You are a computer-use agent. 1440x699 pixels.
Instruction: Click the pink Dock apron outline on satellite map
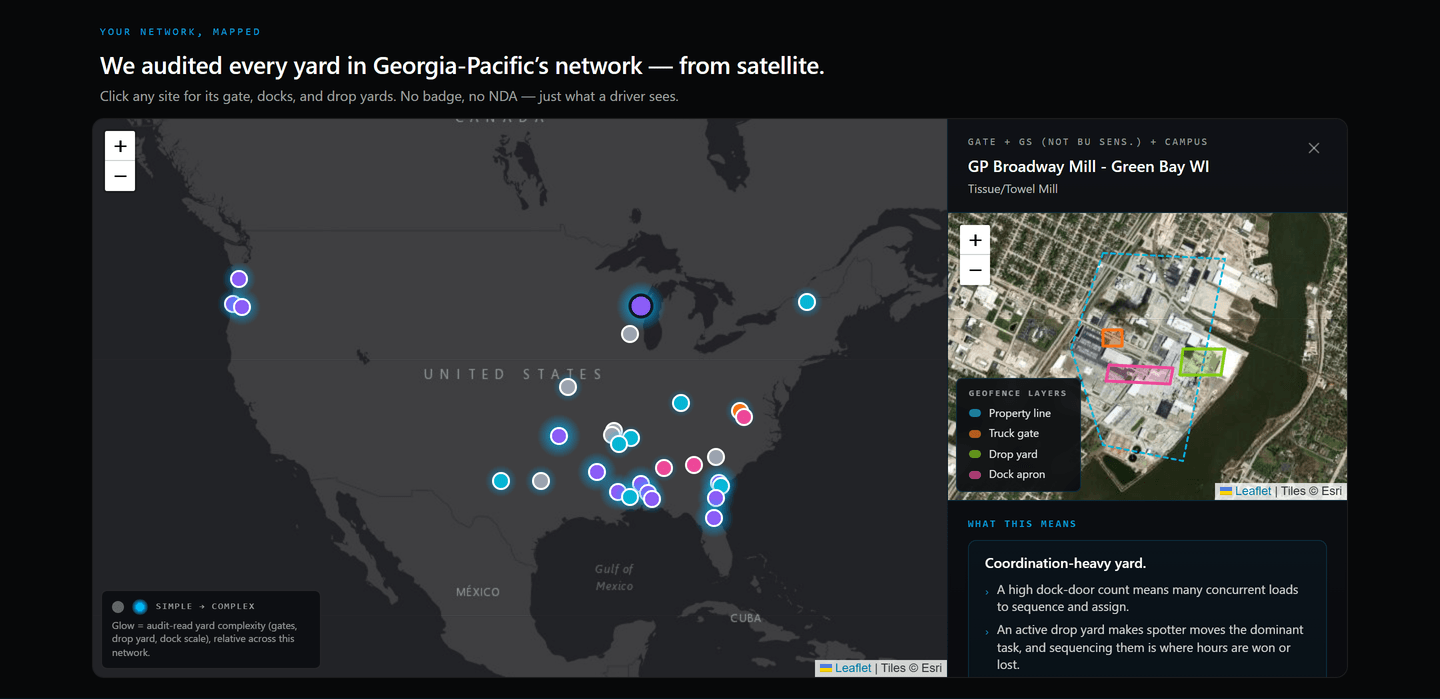[1139, 374]
